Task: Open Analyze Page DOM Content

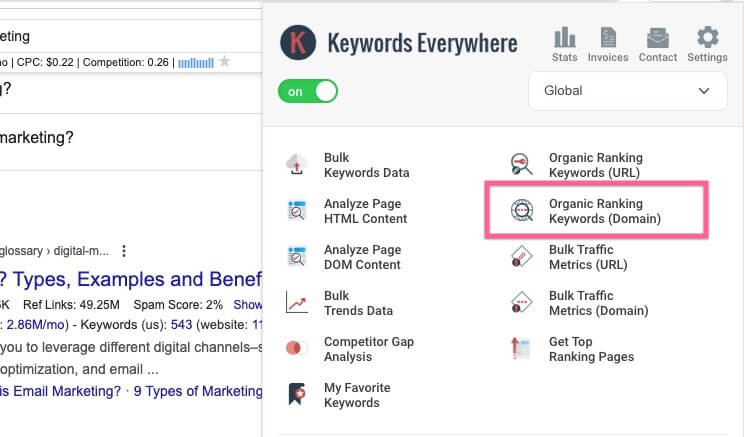Action: [x=363, y=257]
